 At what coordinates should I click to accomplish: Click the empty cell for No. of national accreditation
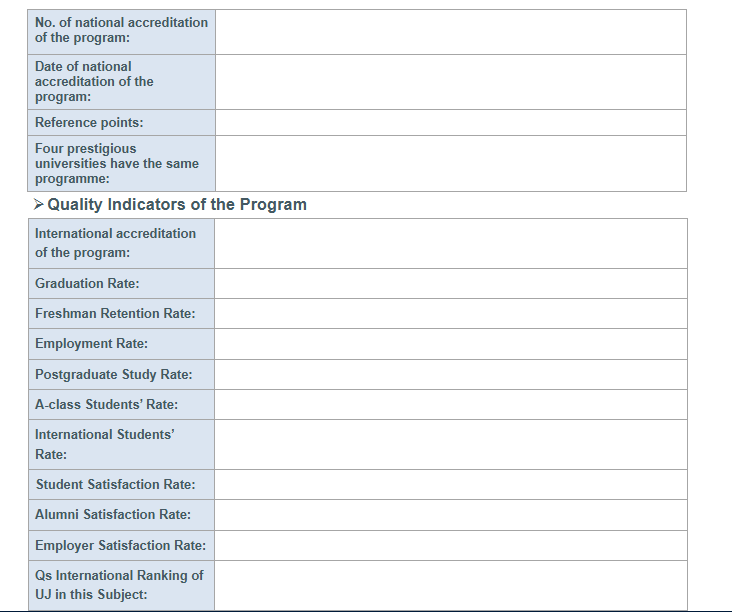click(450, 32)
